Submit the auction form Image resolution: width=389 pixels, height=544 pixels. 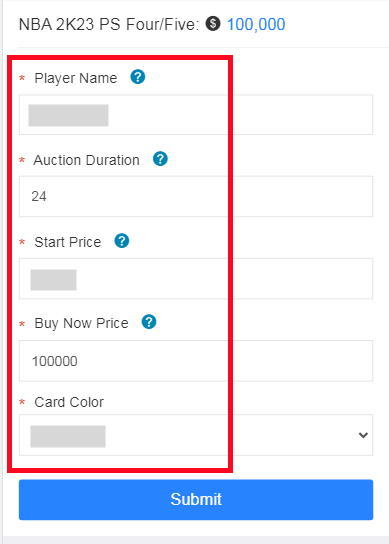196,500
